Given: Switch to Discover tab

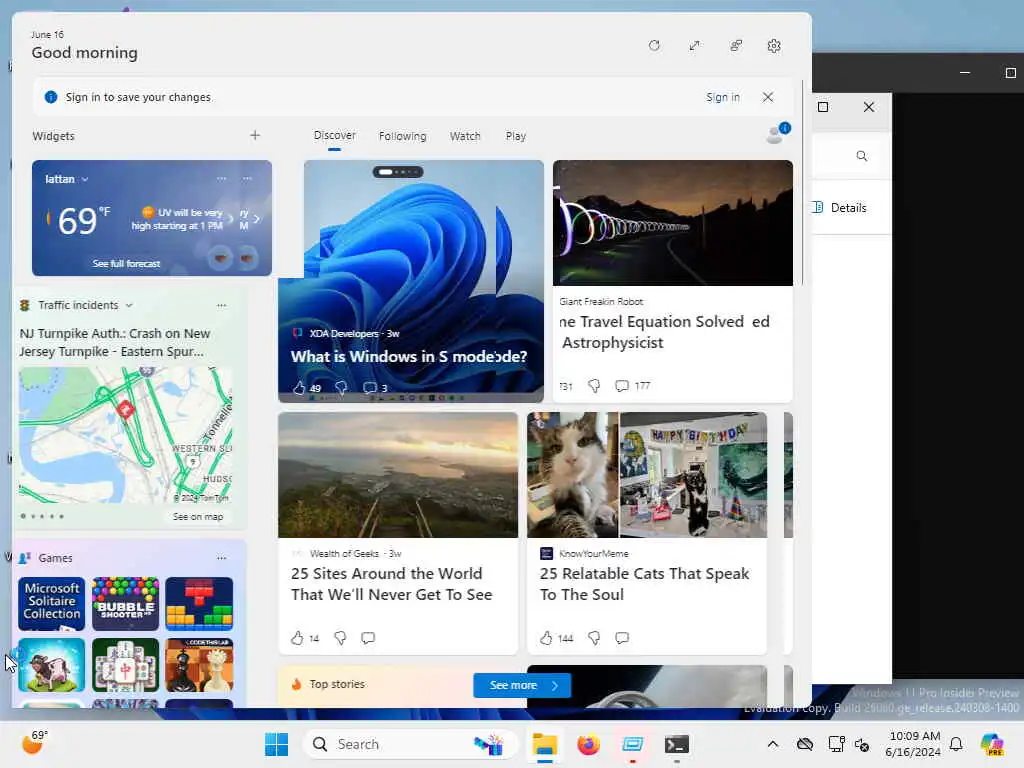Looking at the screenshot, I should (334, 135).
